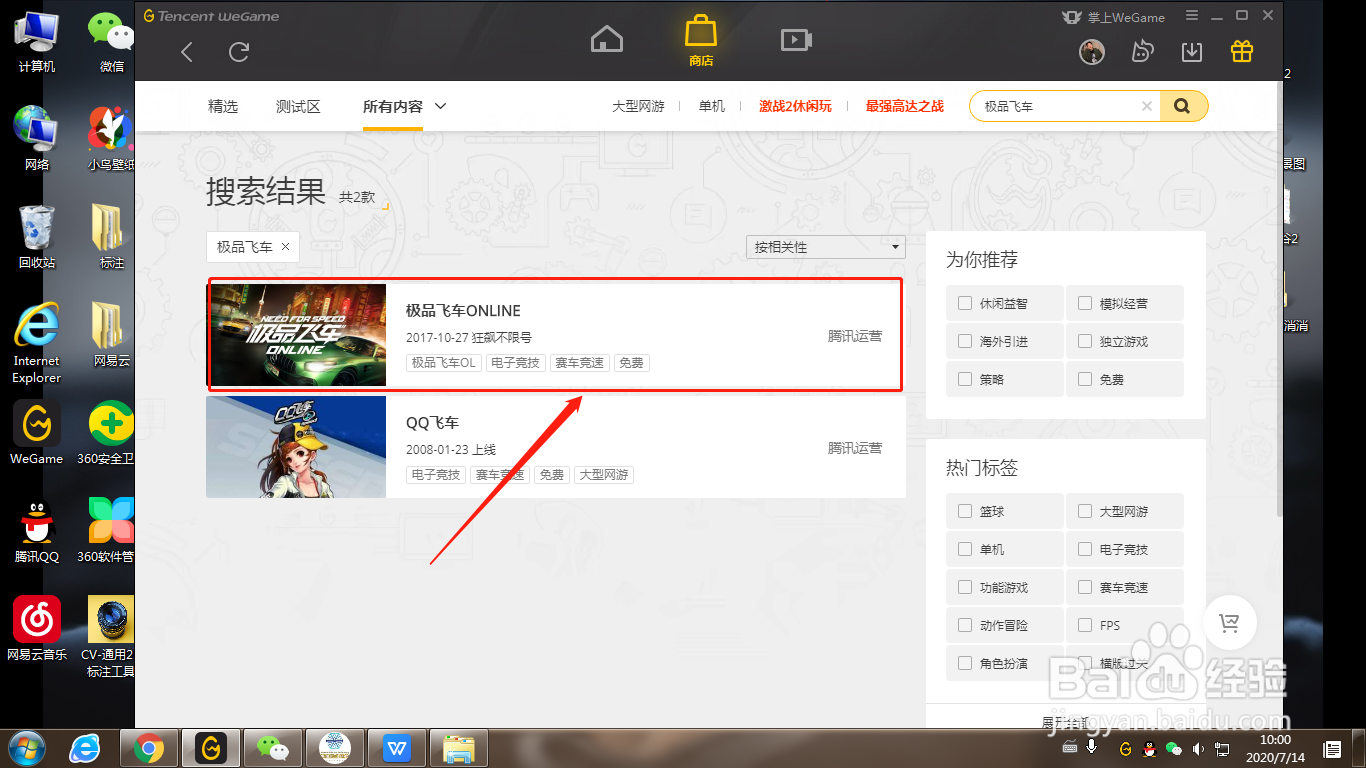This screenshot has width=1366, height=768.
Task: Open Chrome from the taskbar
Action: click(x=149, y=747)
